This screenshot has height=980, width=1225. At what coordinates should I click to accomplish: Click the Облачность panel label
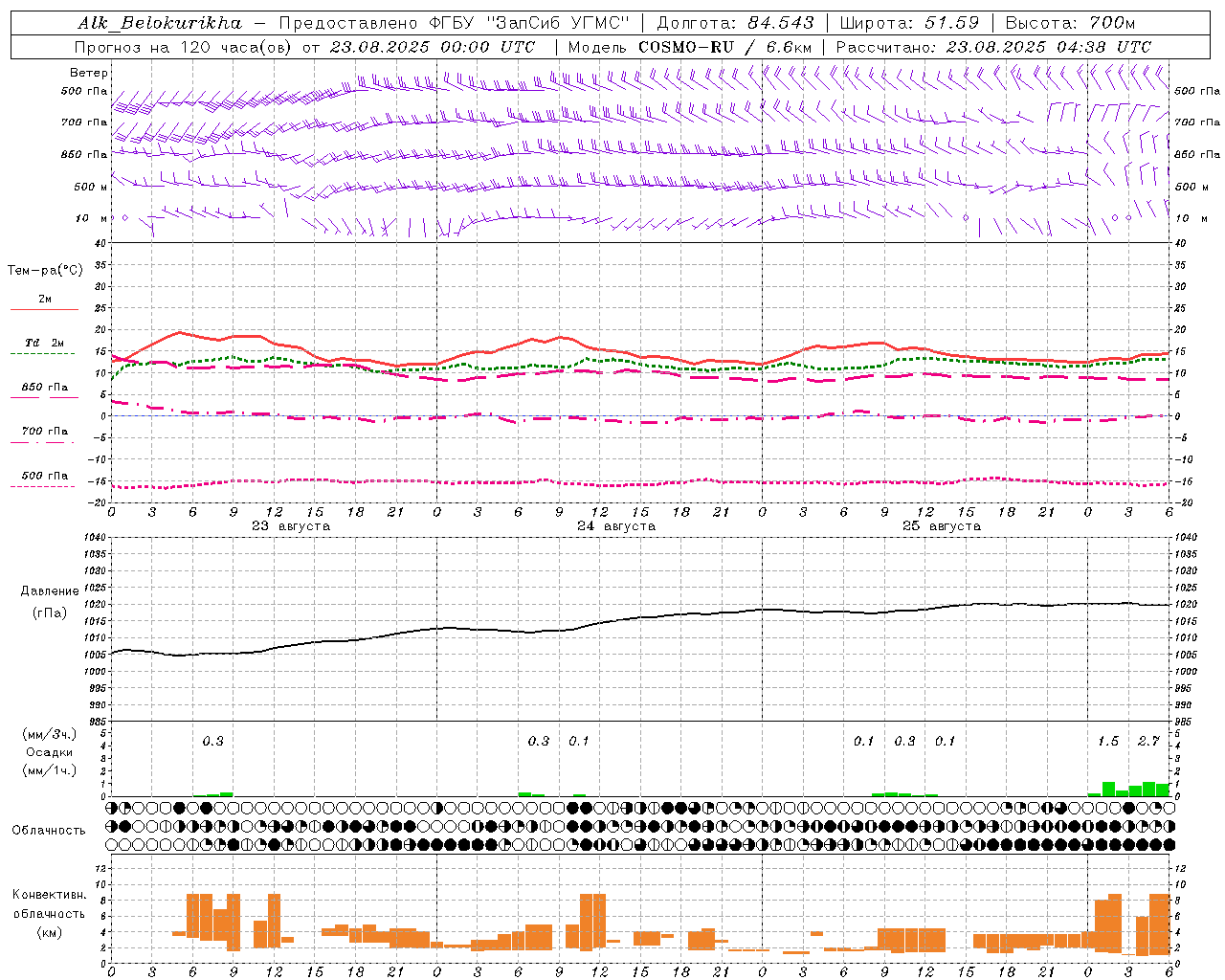(x=49, y=831)
